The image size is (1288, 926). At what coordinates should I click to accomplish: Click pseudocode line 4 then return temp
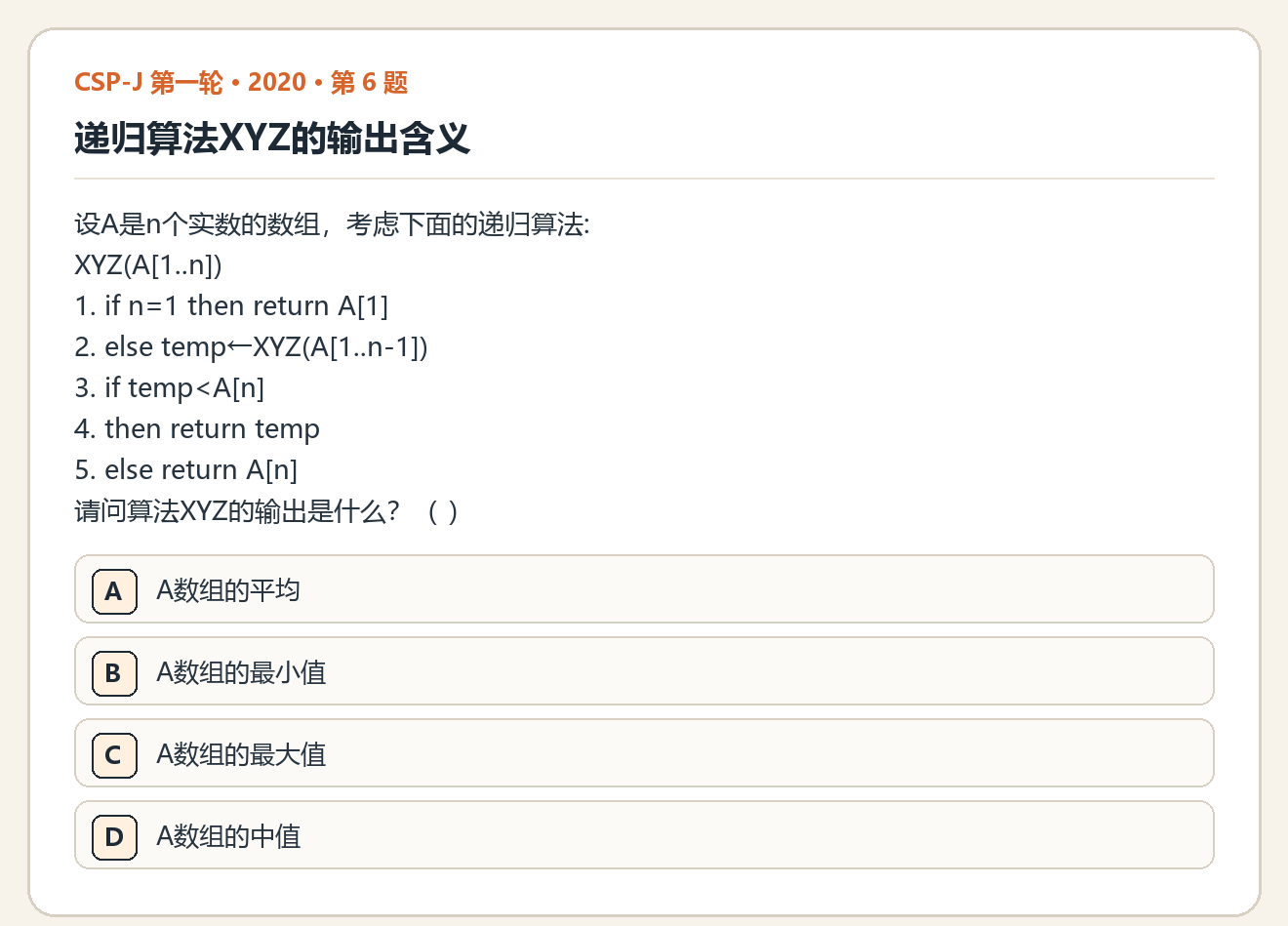coord(197,429)
